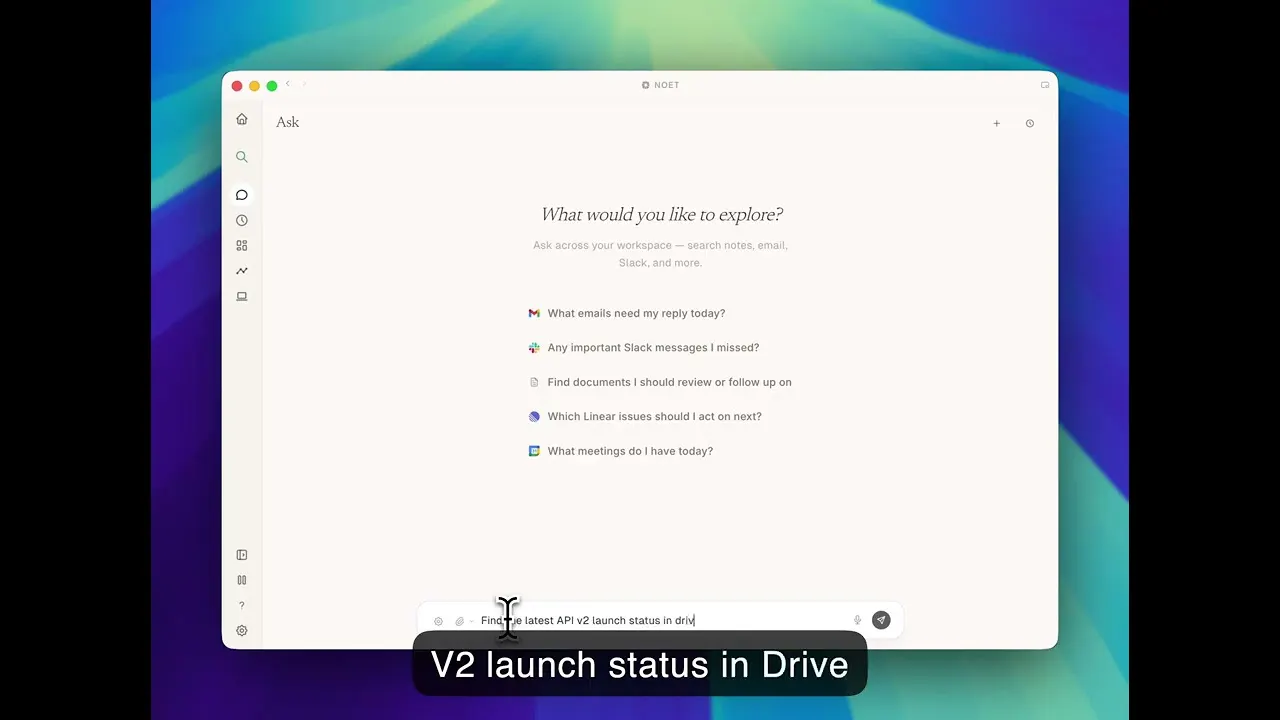Start voice input with the microphone icon

tap(857, 620)
